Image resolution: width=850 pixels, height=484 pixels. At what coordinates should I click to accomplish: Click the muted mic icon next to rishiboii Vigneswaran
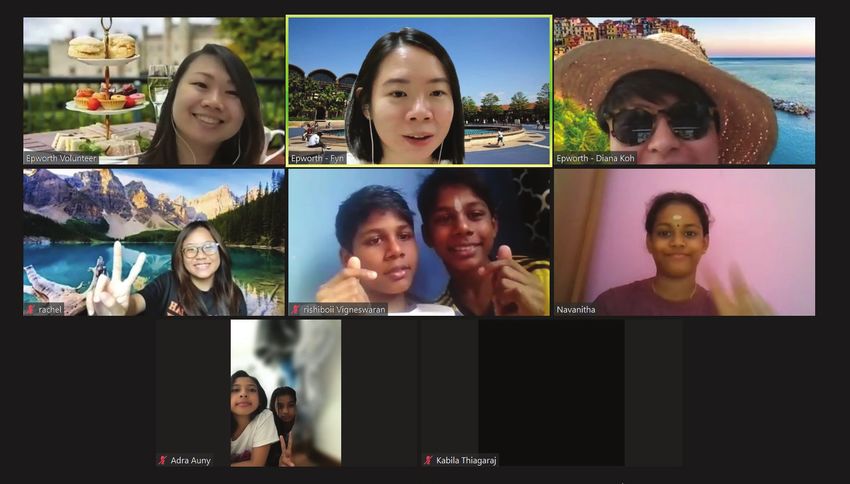click(x=296, y=310)
